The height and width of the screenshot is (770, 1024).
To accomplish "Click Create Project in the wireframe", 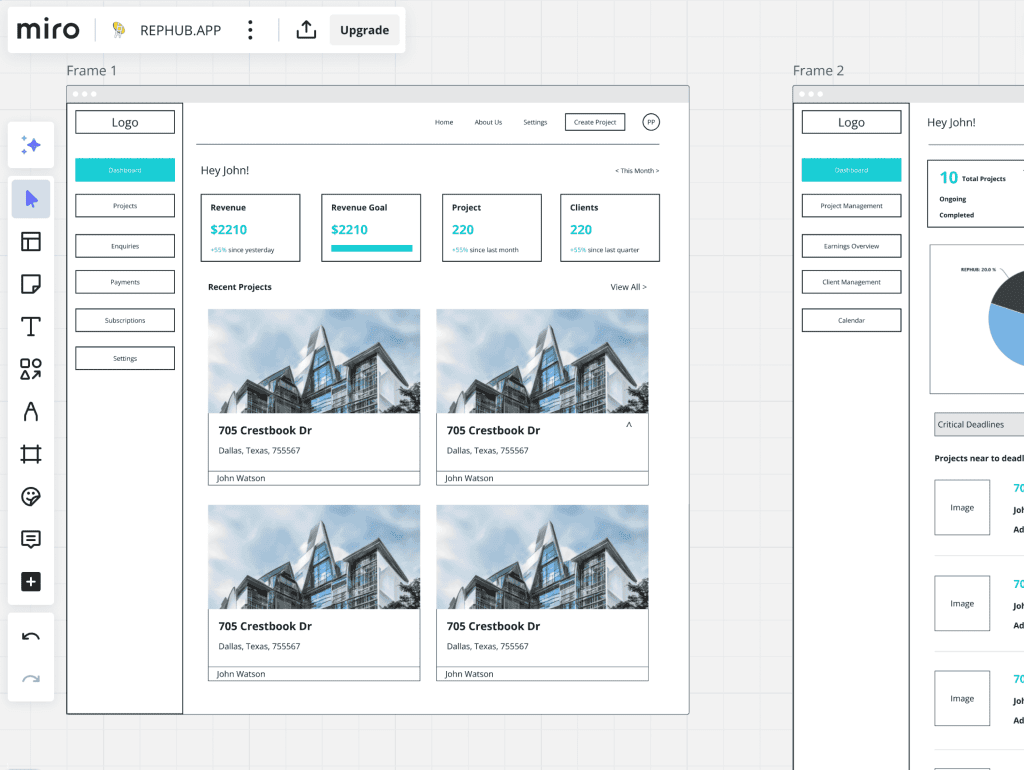I will [x=595, y=122].
